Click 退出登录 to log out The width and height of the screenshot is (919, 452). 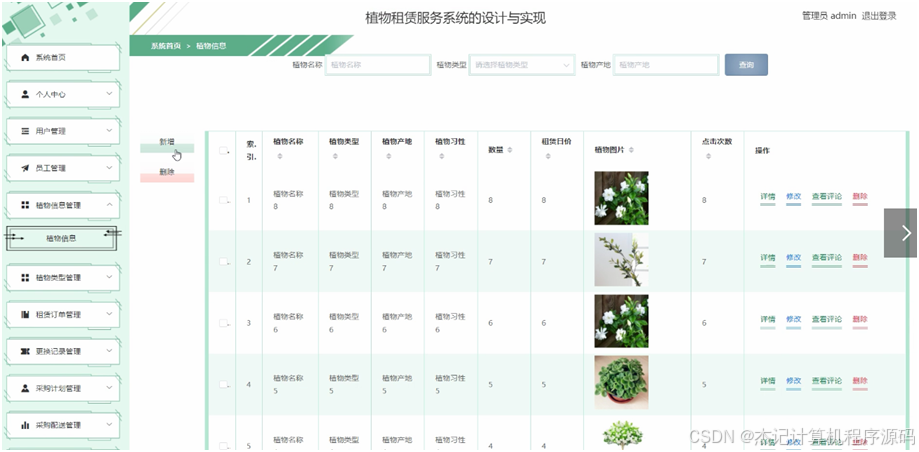879,16
